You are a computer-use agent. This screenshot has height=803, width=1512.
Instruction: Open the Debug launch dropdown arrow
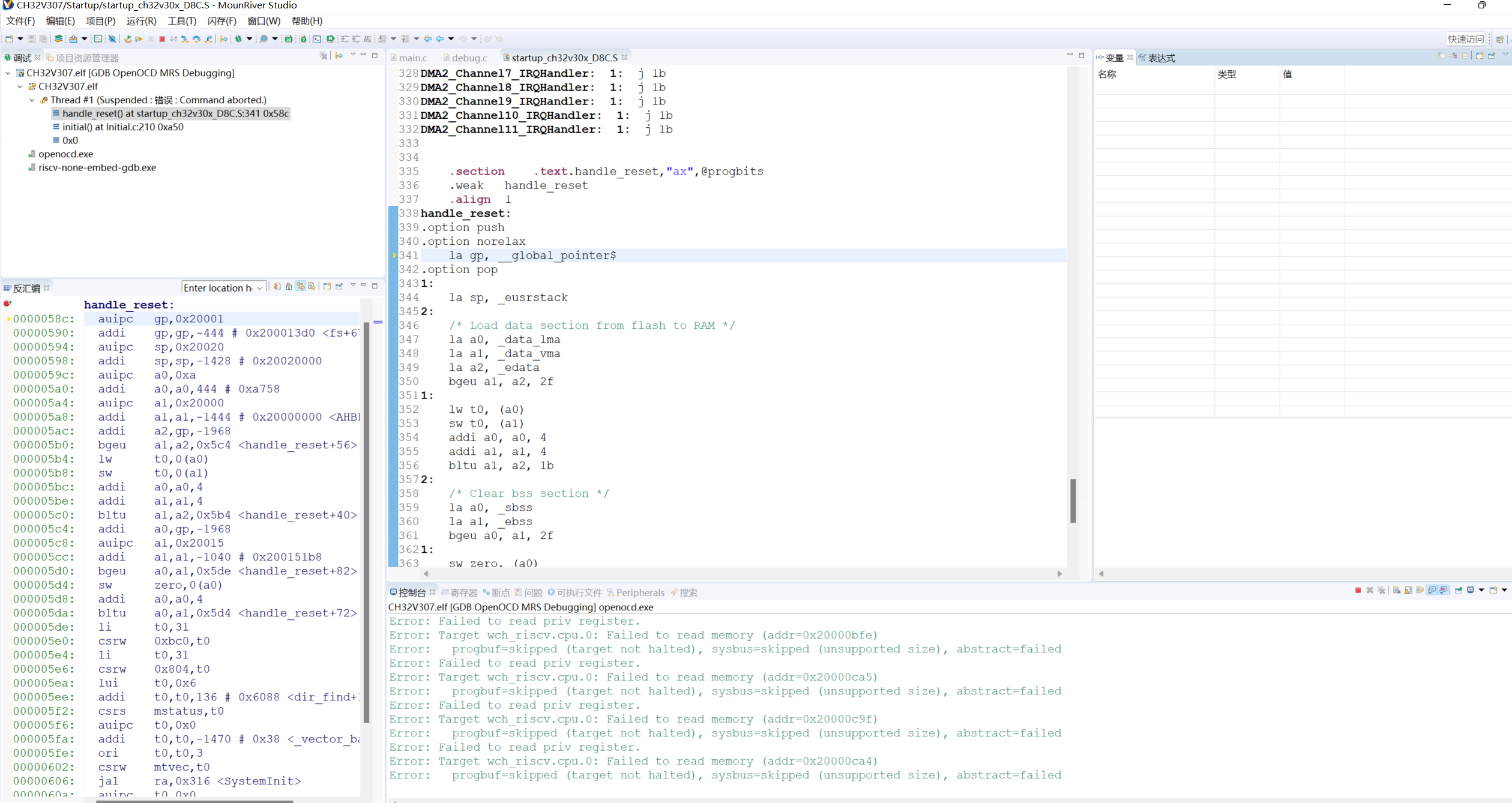249,39
